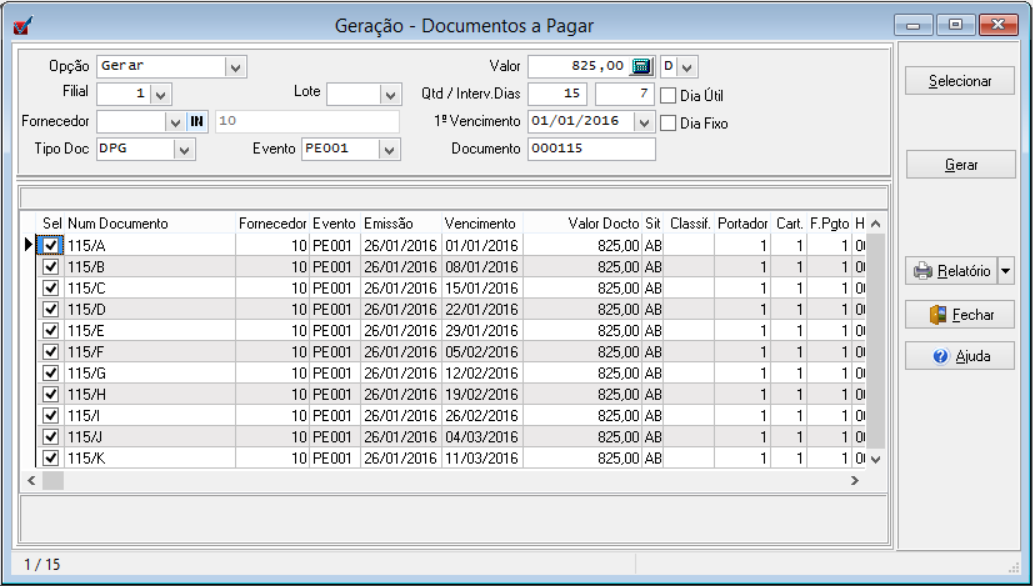The height and width of the screenshot is (586, 1033).
Task: Click the grid's vertical scroll down arrow
Action: click(x=875, y=459)
